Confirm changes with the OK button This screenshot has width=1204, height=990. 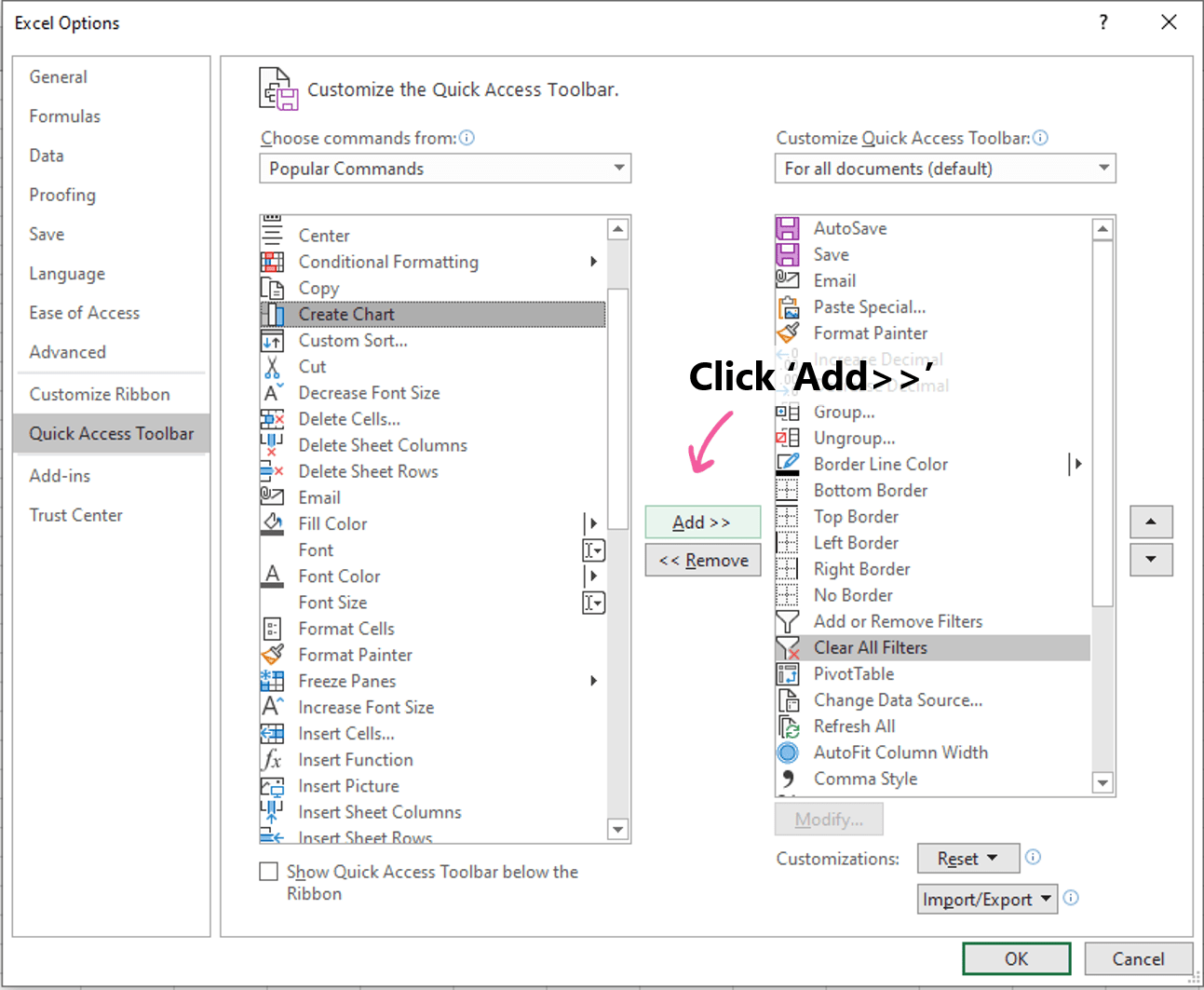[1016, 958]
